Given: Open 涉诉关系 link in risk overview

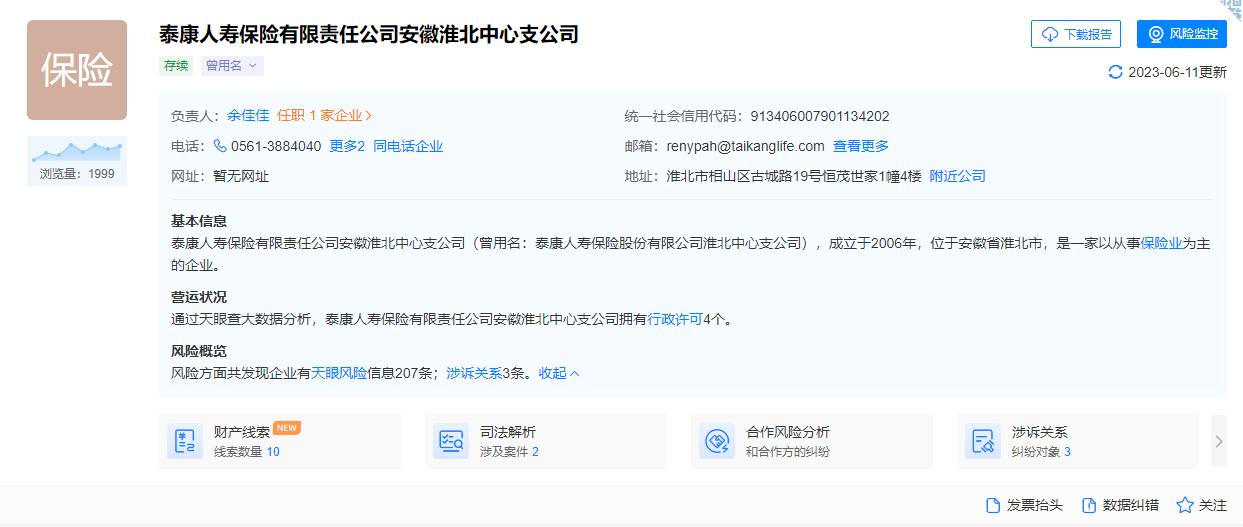Looking at the screenshot, I should point(474,373).
